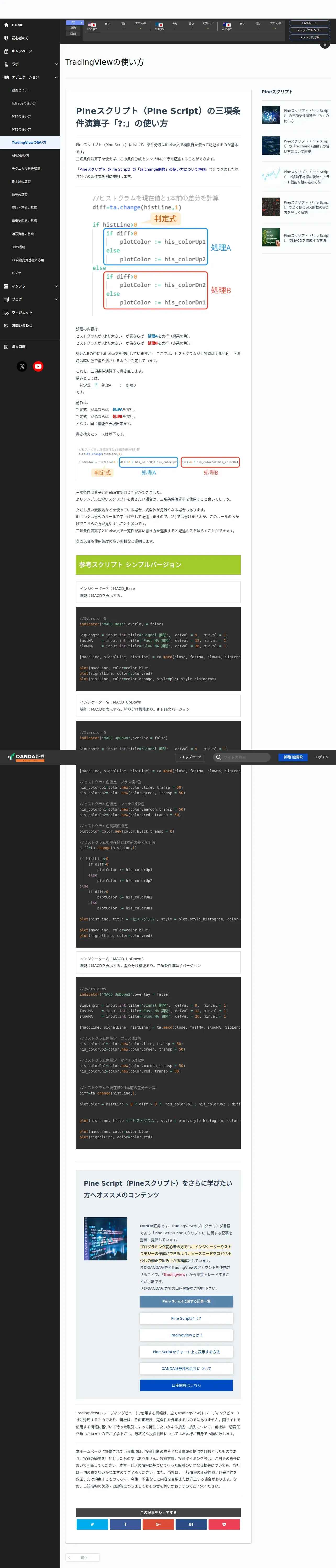Open the X (Twitter) social icon
This screenshot has width=336, height=1568.
tap(22, 366)
